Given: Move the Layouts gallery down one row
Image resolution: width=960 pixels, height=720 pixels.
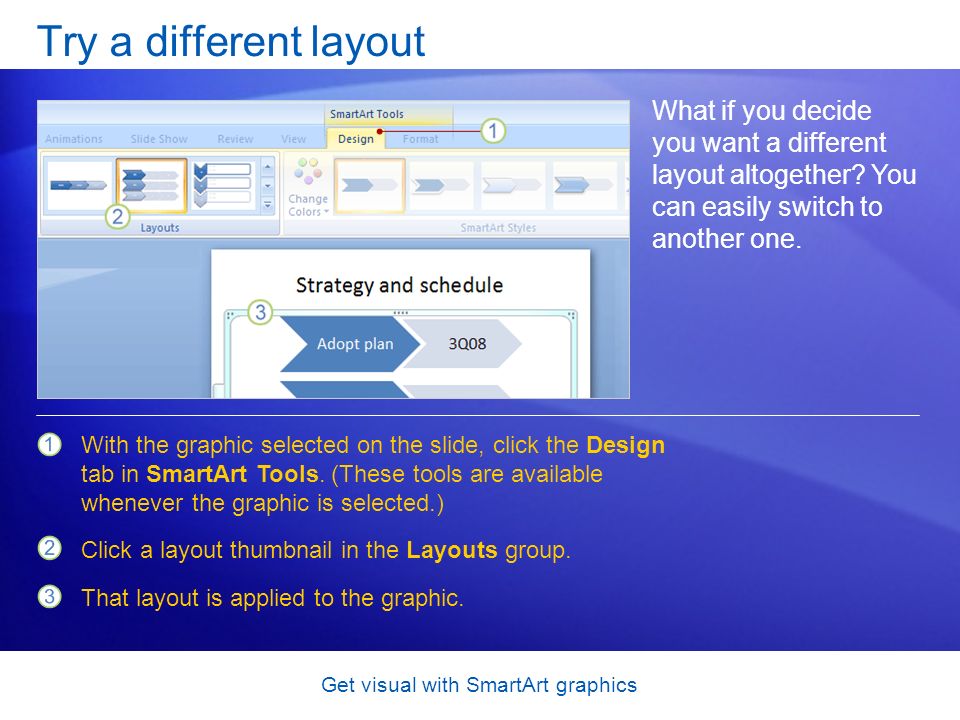Looking at the screenshot, I should pos(268,185).
